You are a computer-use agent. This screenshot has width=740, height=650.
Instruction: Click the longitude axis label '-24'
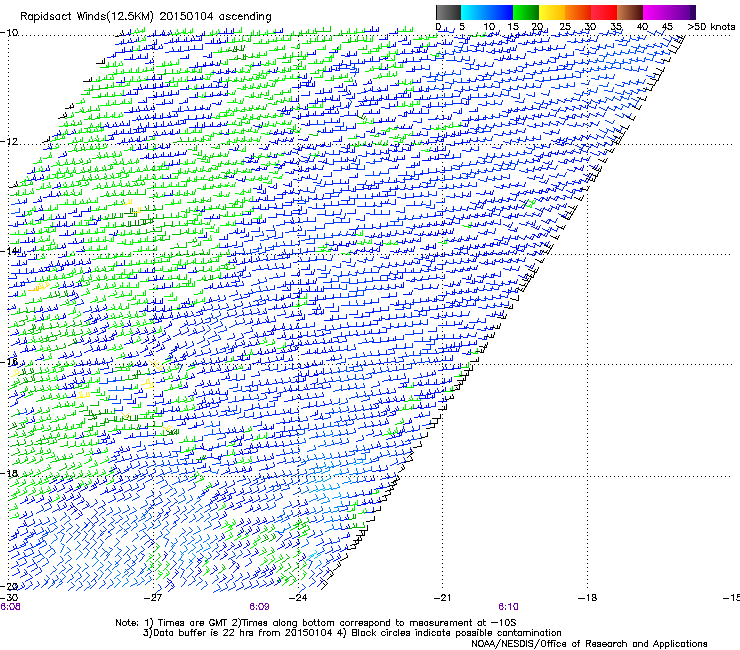[298, 598]
